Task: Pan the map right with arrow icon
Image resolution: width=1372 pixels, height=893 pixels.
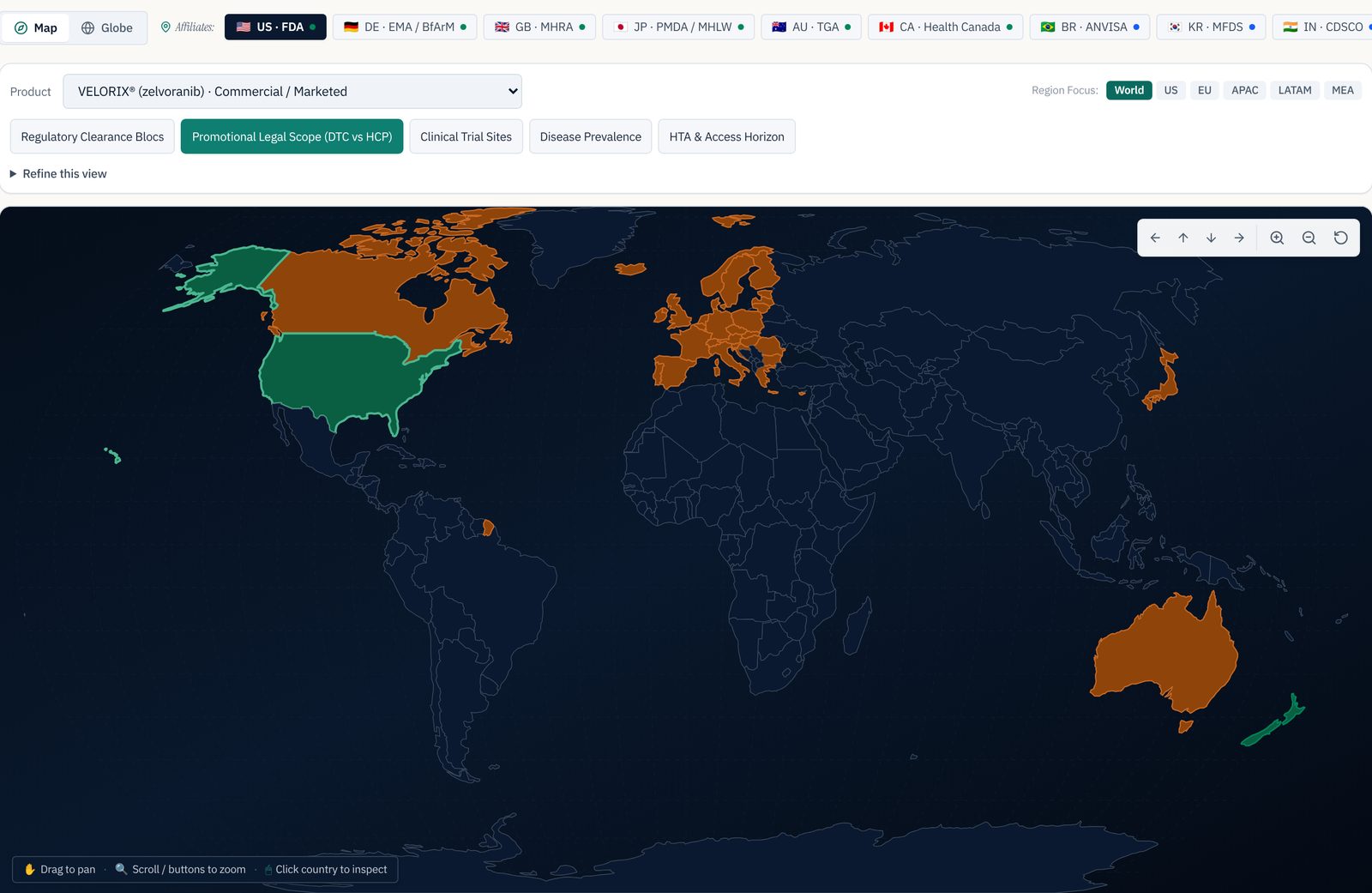Action: (1239, 238)
